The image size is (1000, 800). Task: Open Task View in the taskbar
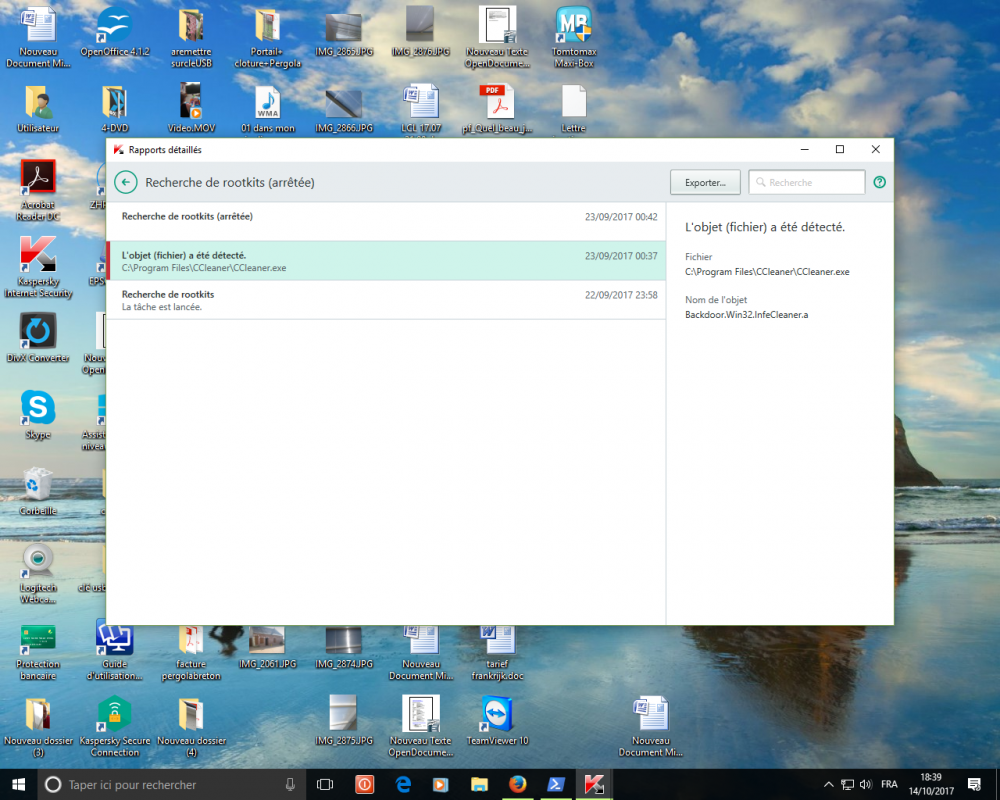[325, 784]
